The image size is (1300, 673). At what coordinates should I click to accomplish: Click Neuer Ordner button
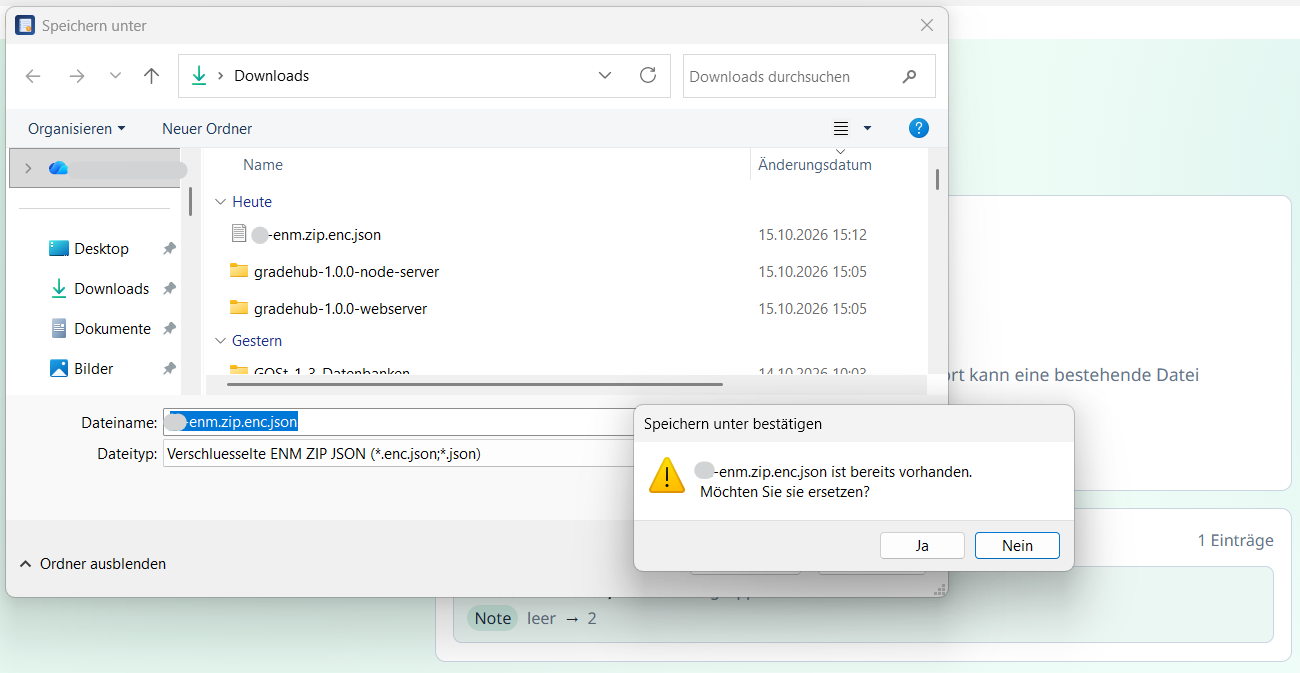[207, 129]
